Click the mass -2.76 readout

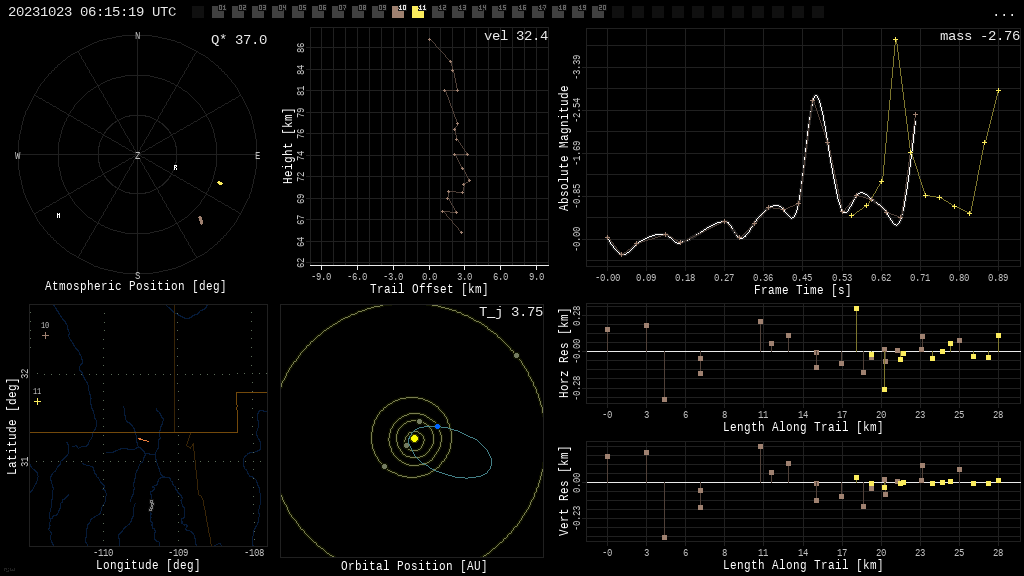coord(980,36)
